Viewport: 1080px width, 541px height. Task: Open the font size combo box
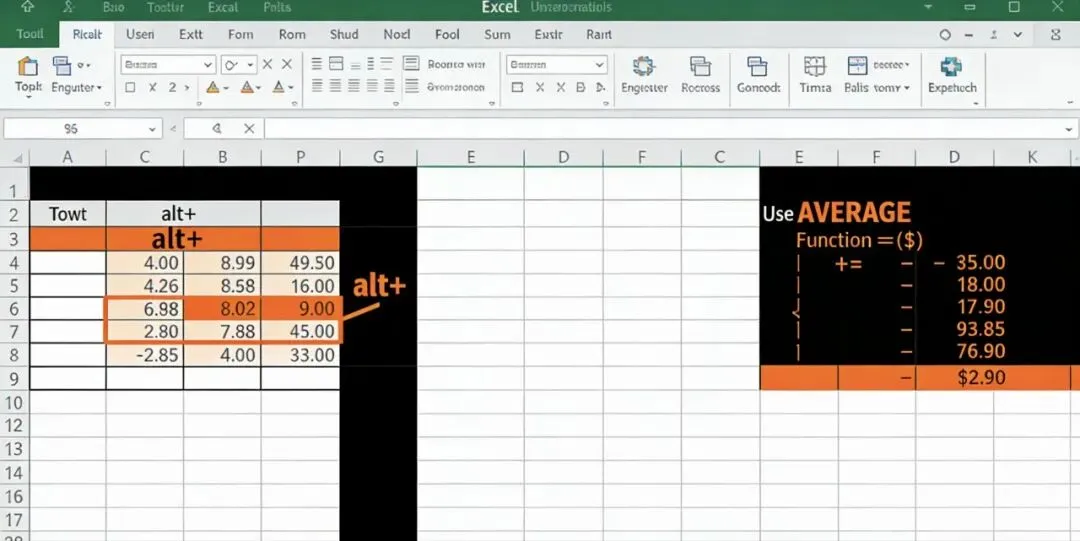(x=239, y=65)
